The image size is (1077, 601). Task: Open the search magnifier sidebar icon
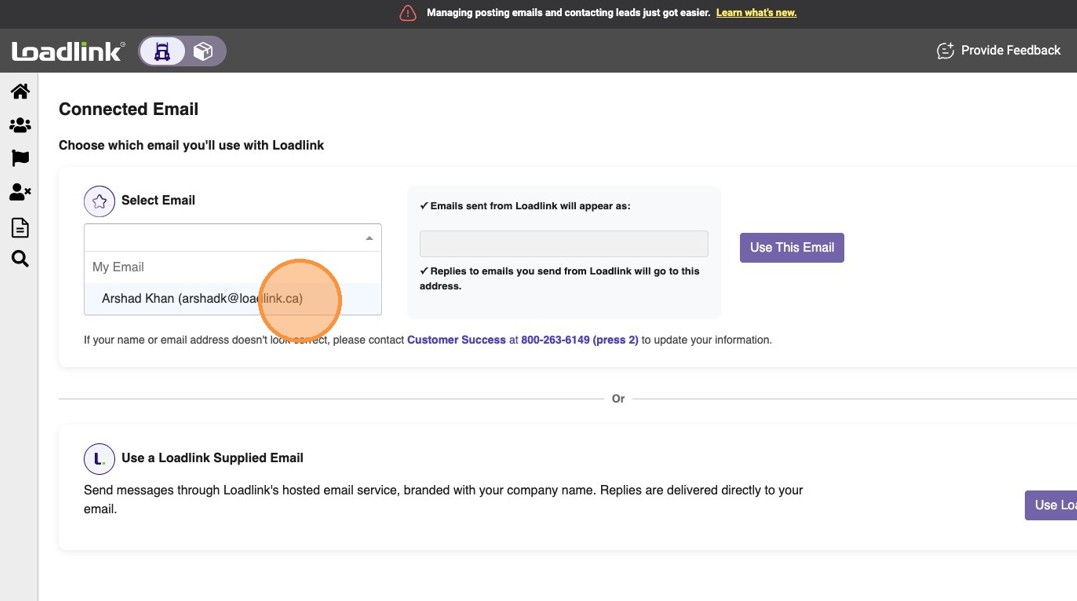[20, 259]
